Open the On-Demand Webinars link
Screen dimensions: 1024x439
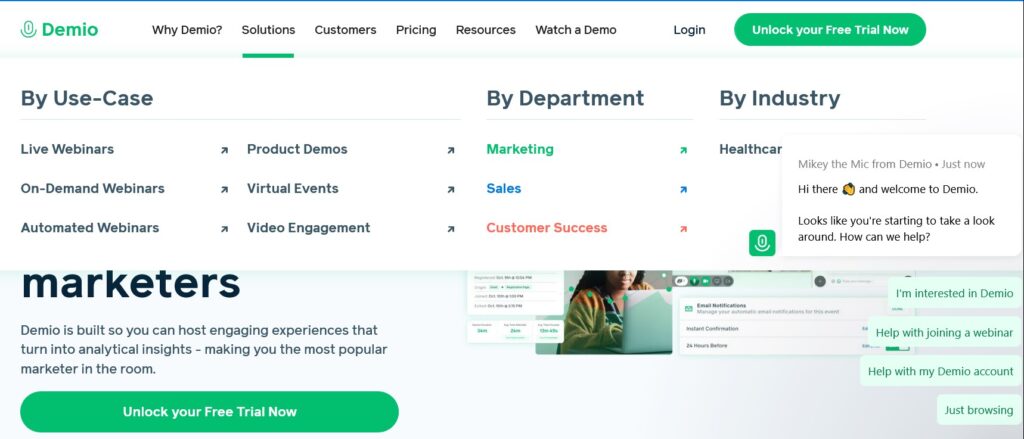click(93, 188)
